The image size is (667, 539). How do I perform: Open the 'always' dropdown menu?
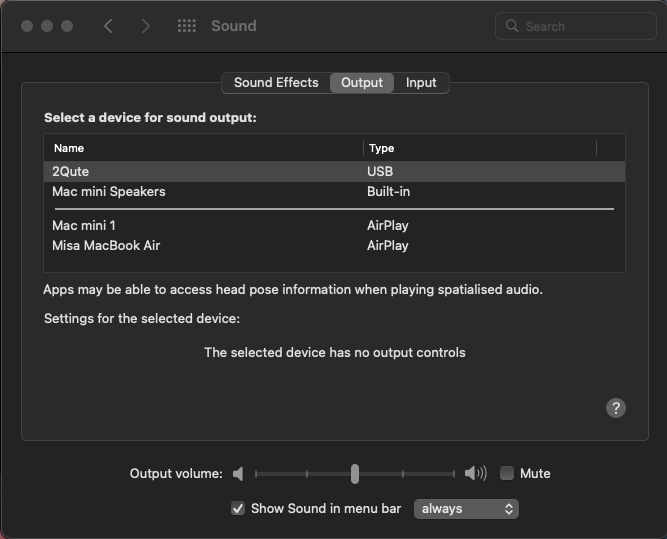[x=466, y=509]
